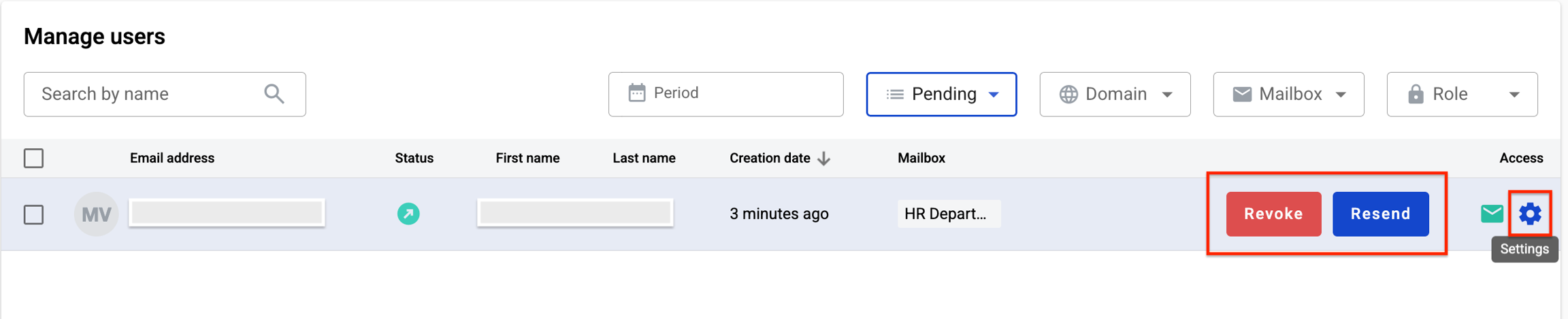The image size is (1568, 319).
Task: Click the Status column header
Action: pyautogui.click(x=414, y=158)
